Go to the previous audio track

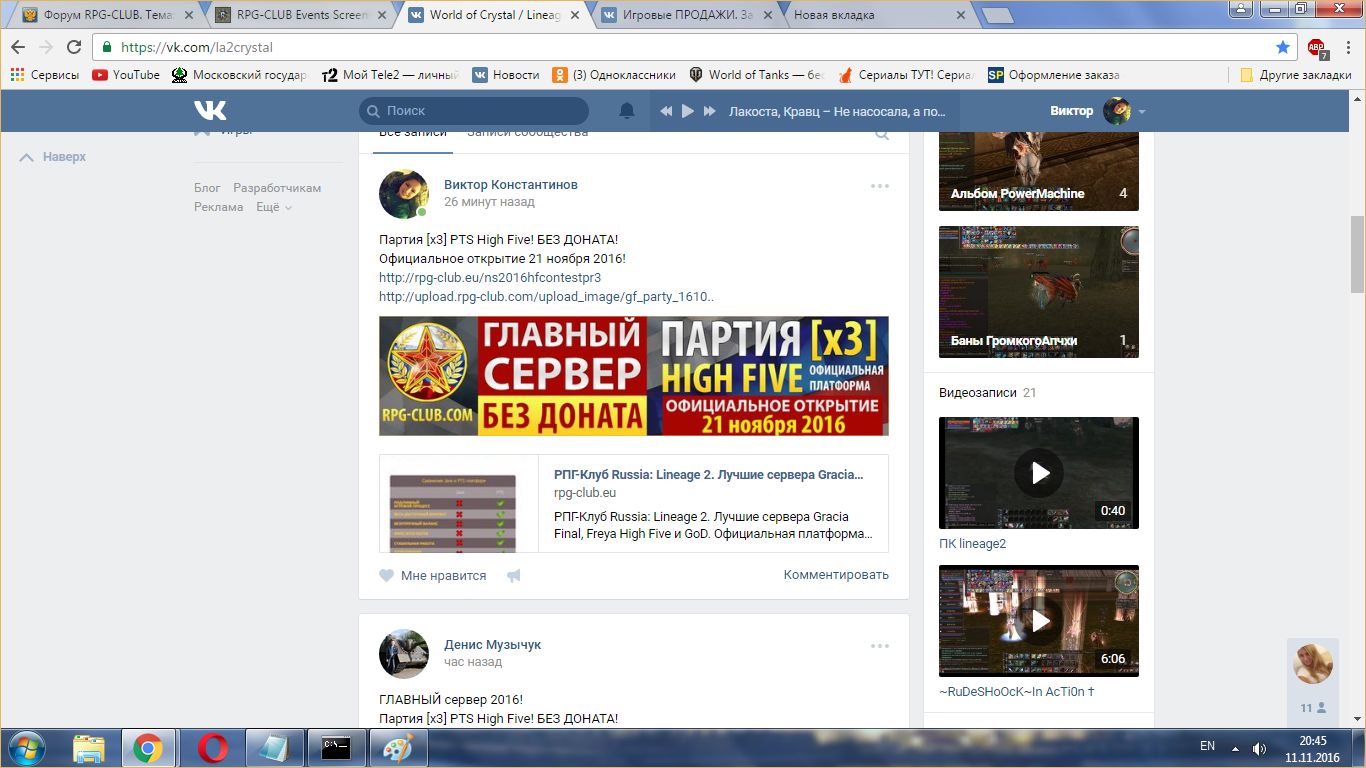pyautogui.click(x=666, y=111)
